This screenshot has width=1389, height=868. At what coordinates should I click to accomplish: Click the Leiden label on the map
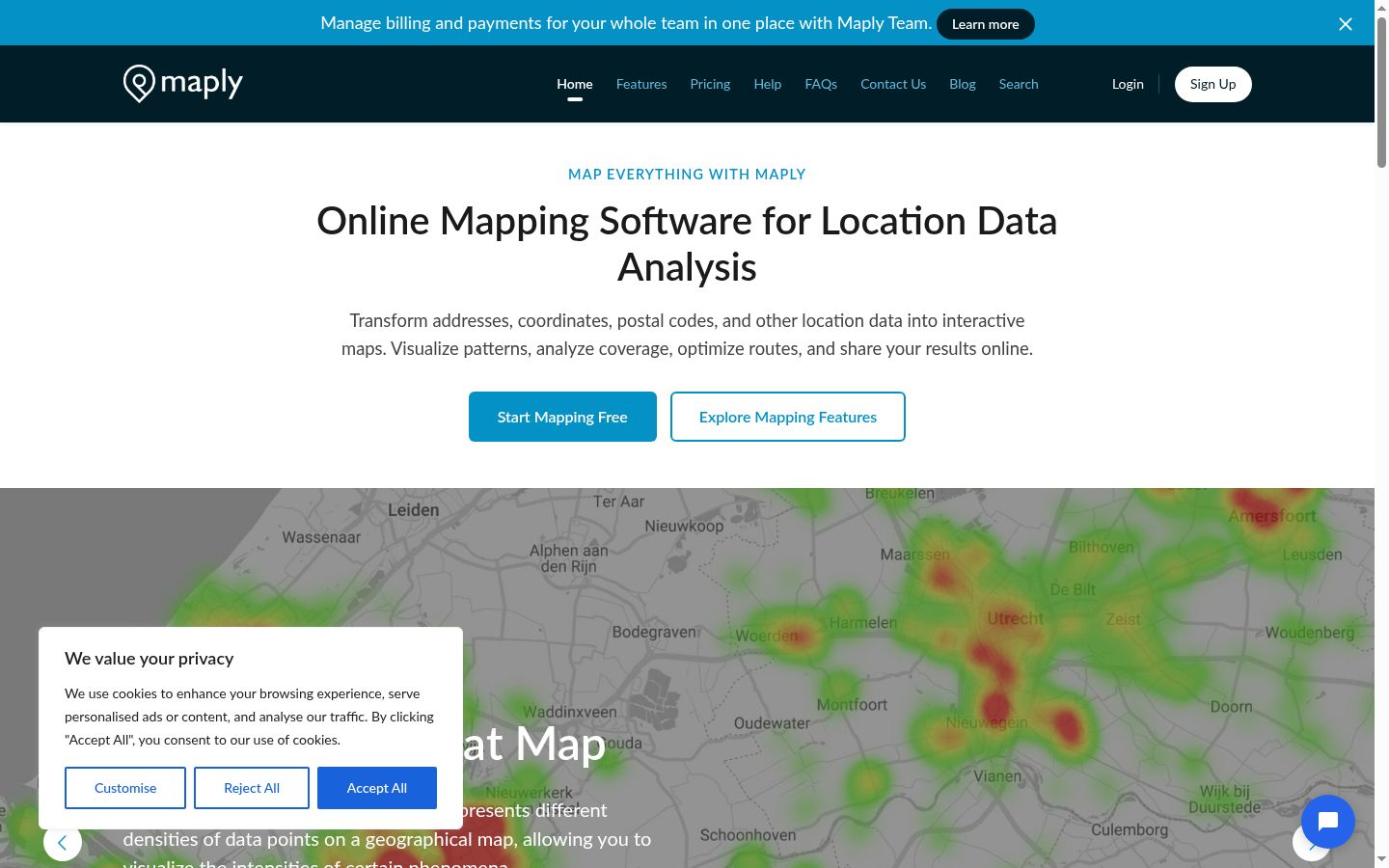[x=413, y=510]
